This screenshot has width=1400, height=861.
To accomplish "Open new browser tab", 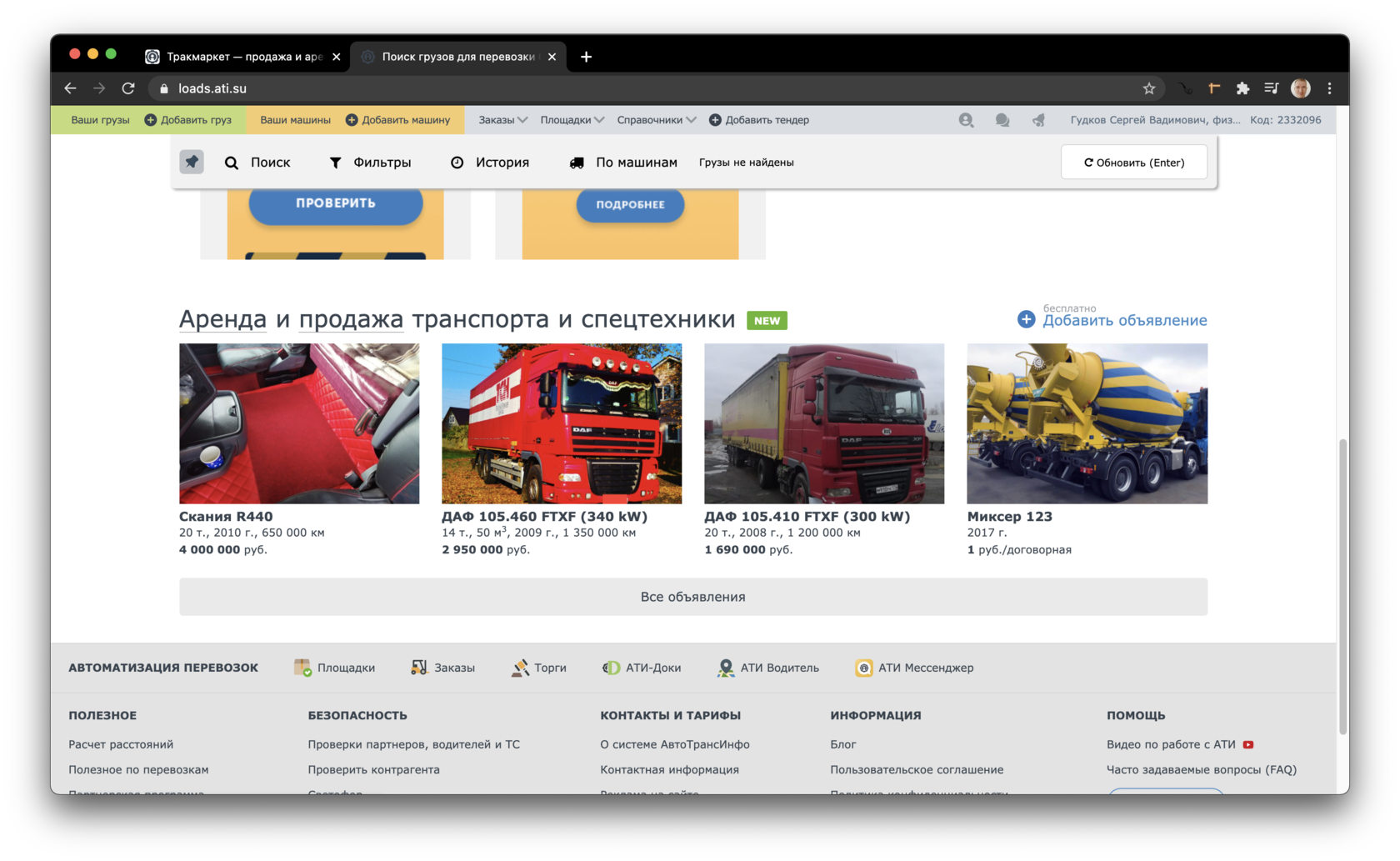I will click(586, 57).
